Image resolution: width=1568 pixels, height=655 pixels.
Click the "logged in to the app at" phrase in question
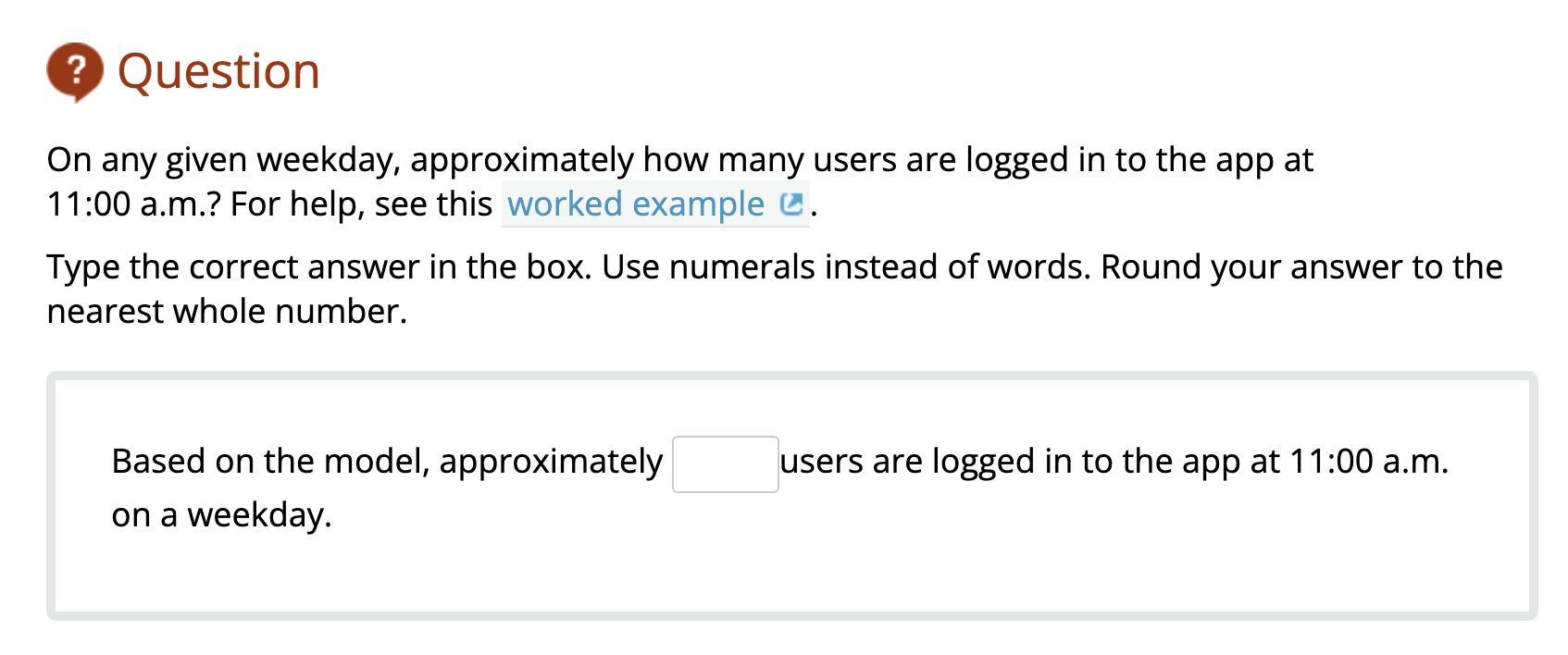point(1139,160)
